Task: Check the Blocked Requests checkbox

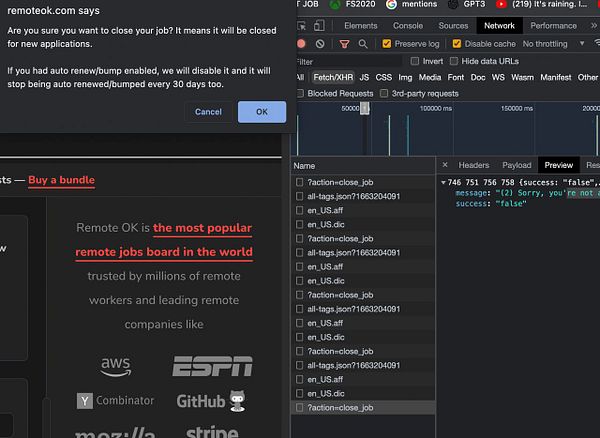Action: click(x=300, y=93)
